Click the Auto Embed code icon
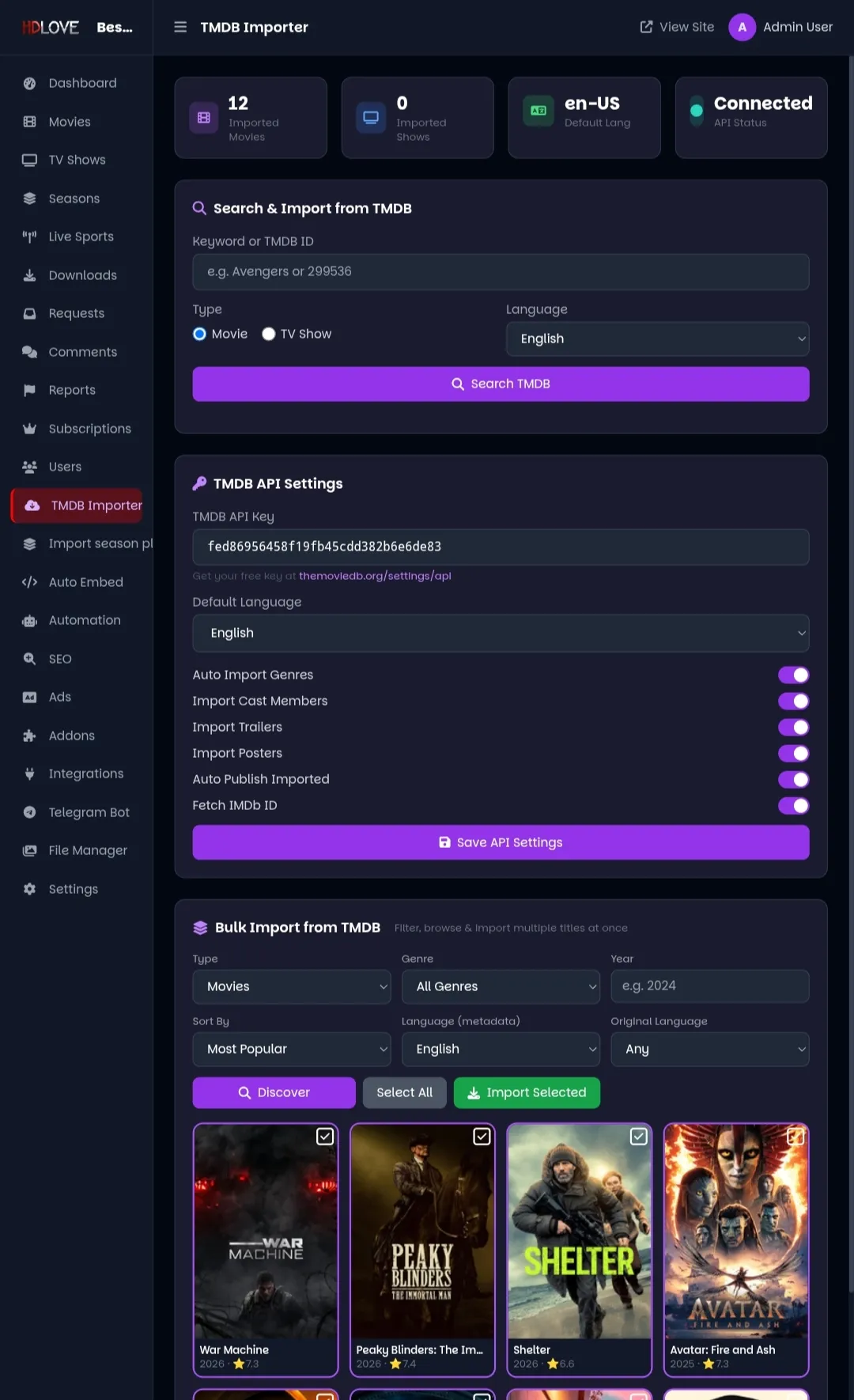Viewport: 854px width, 1400px height. pos(29,582)
